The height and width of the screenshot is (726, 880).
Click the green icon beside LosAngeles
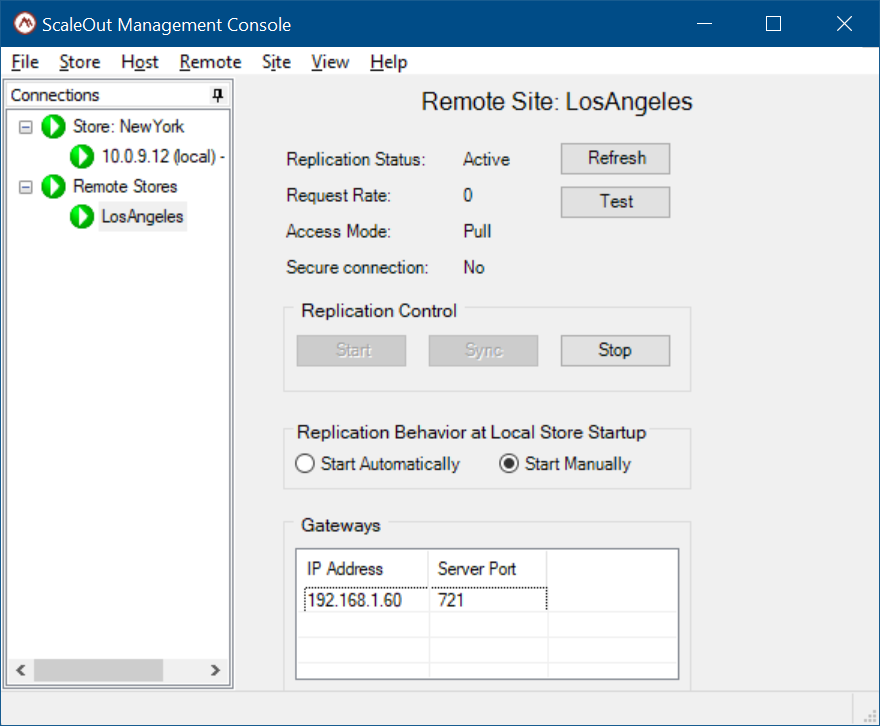[82, 217]
